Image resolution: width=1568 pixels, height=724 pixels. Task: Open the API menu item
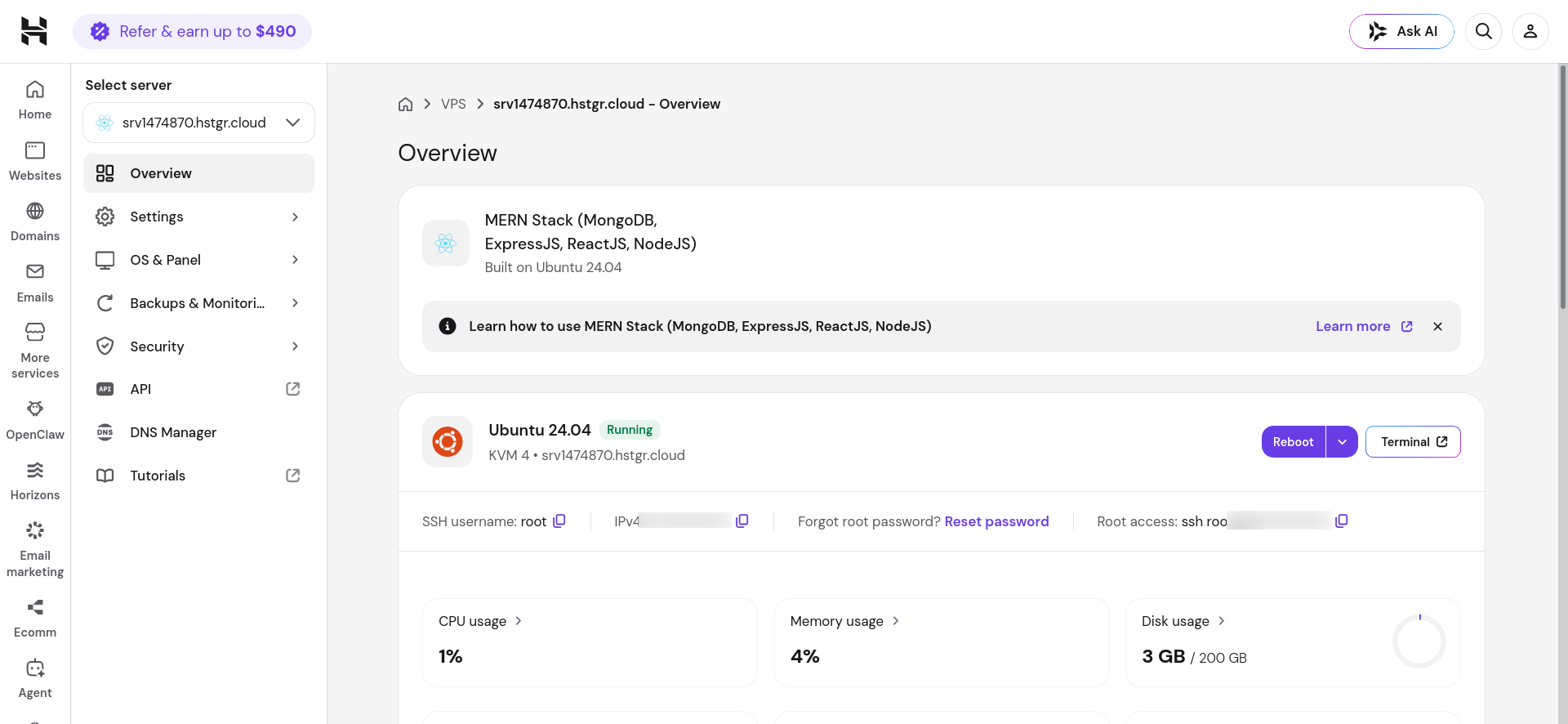[198, 389]
